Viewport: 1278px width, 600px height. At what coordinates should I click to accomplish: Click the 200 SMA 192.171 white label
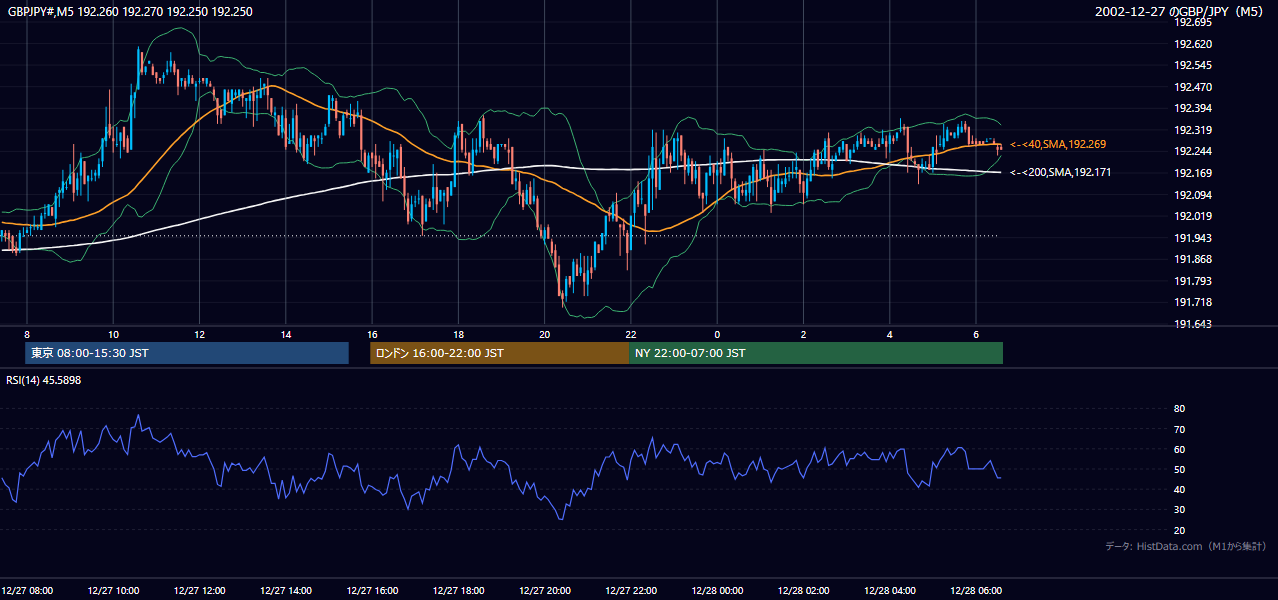pyautogui.click(x=1060, y=173)
